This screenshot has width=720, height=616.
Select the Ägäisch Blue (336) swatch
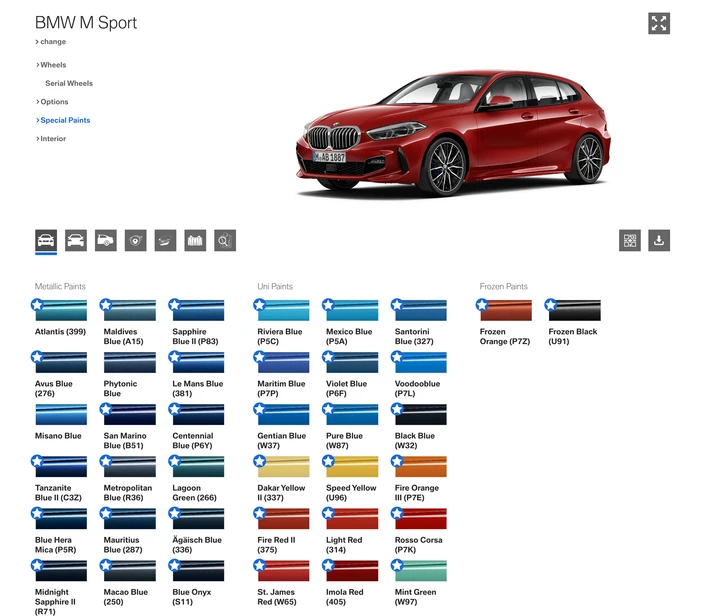pyautogui.click(x=198, y=519)
